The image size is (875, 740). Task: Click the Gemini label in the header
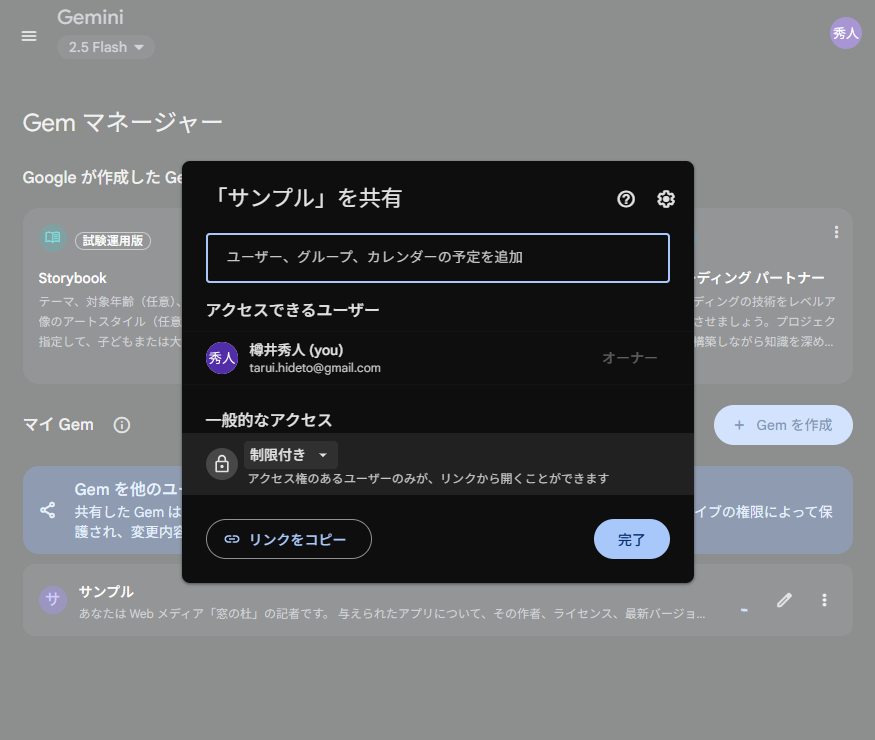click(x=90, y=17)
